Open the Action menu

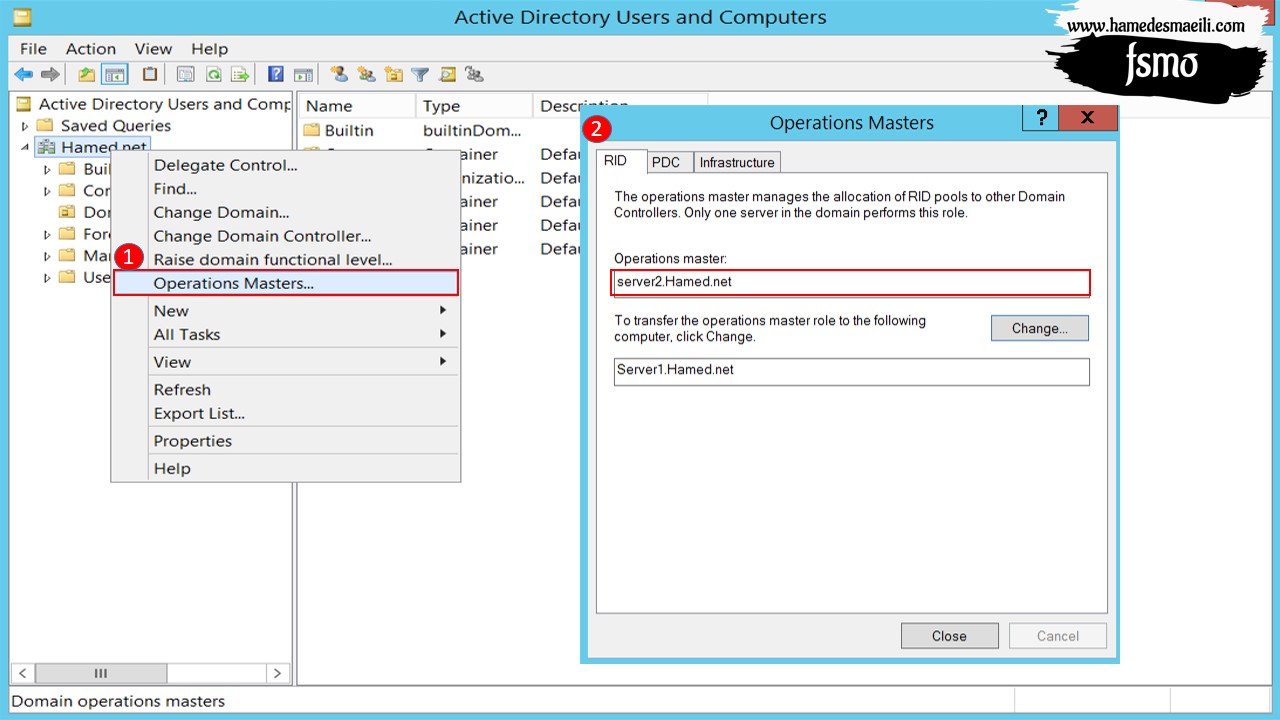click(91, 48)
